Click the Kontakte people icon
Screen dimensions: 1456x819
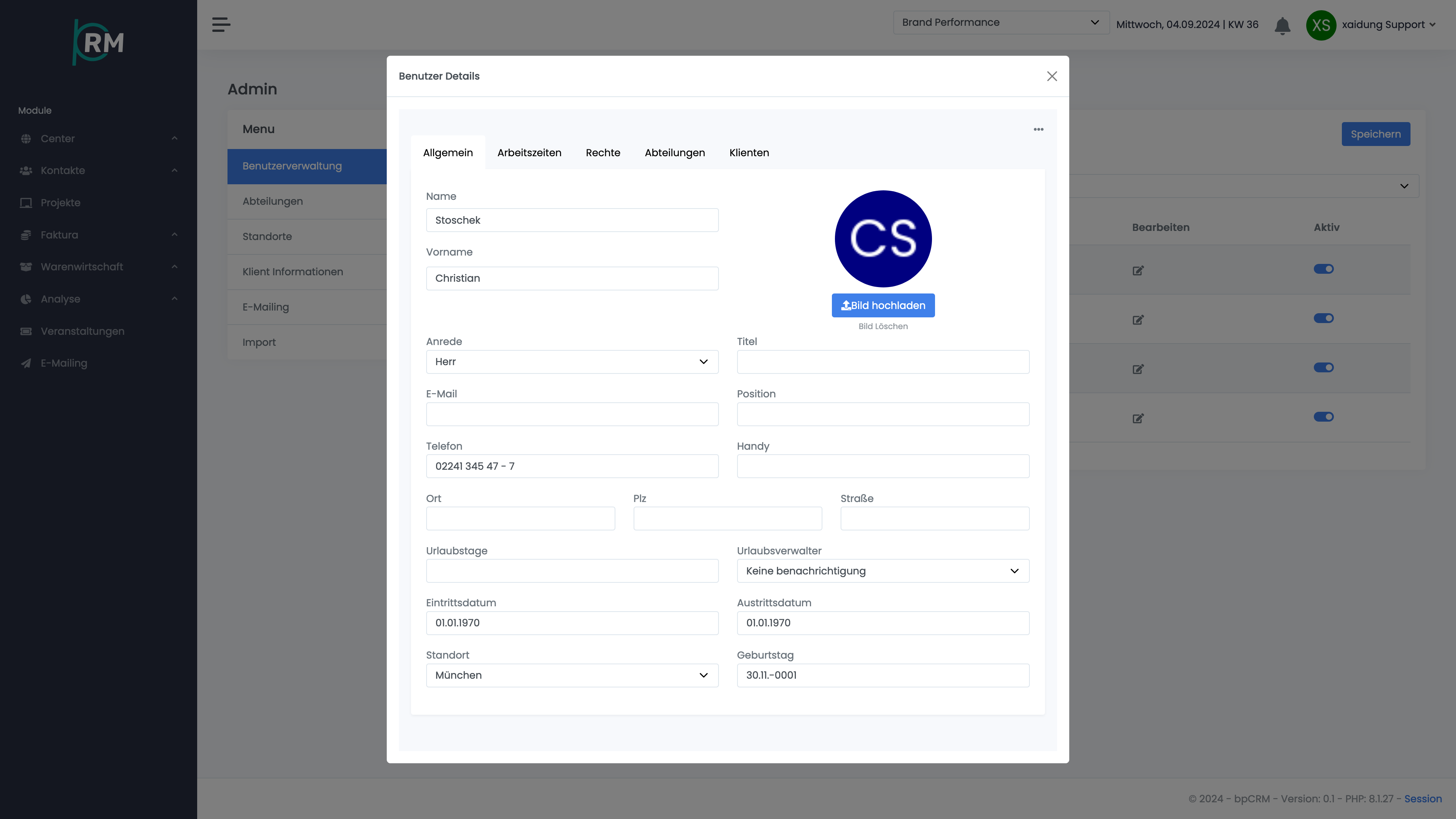point(26,170)
